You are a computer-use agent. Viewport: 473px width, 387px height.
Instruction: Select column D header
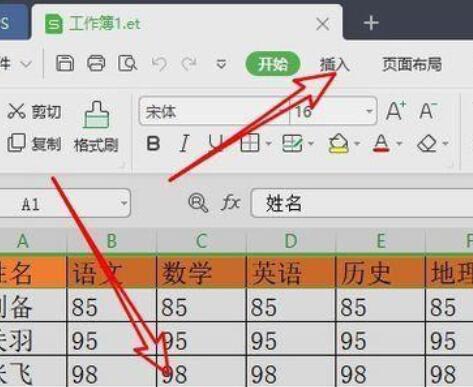[291, 241]
